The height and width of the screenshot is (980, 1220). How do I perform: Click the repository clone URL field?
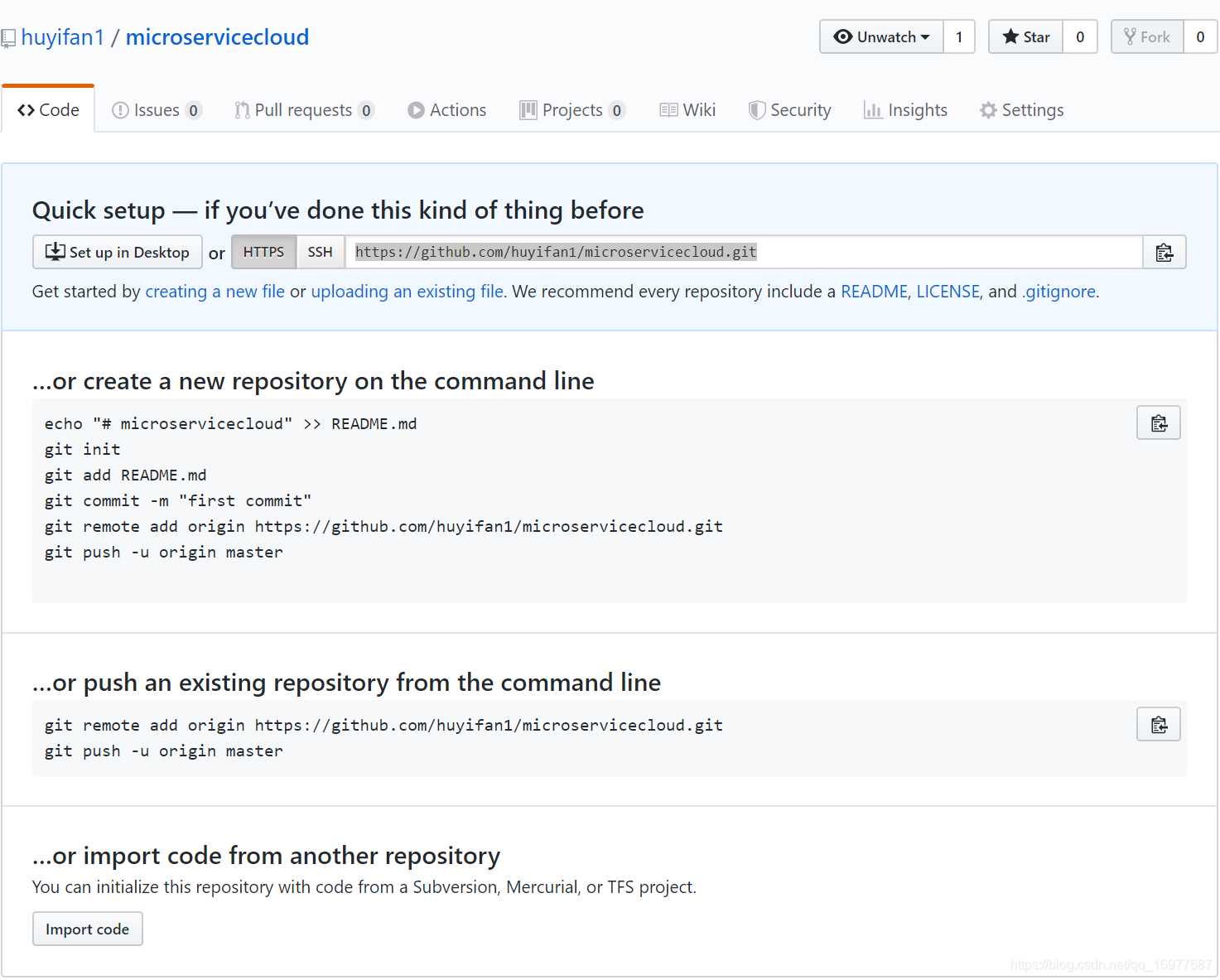click(744, 252)
